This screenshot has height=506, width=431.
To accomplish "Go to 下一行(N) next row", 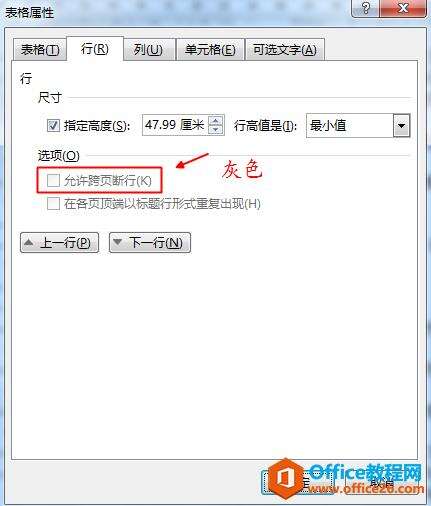I will click(x=150, y=242).
